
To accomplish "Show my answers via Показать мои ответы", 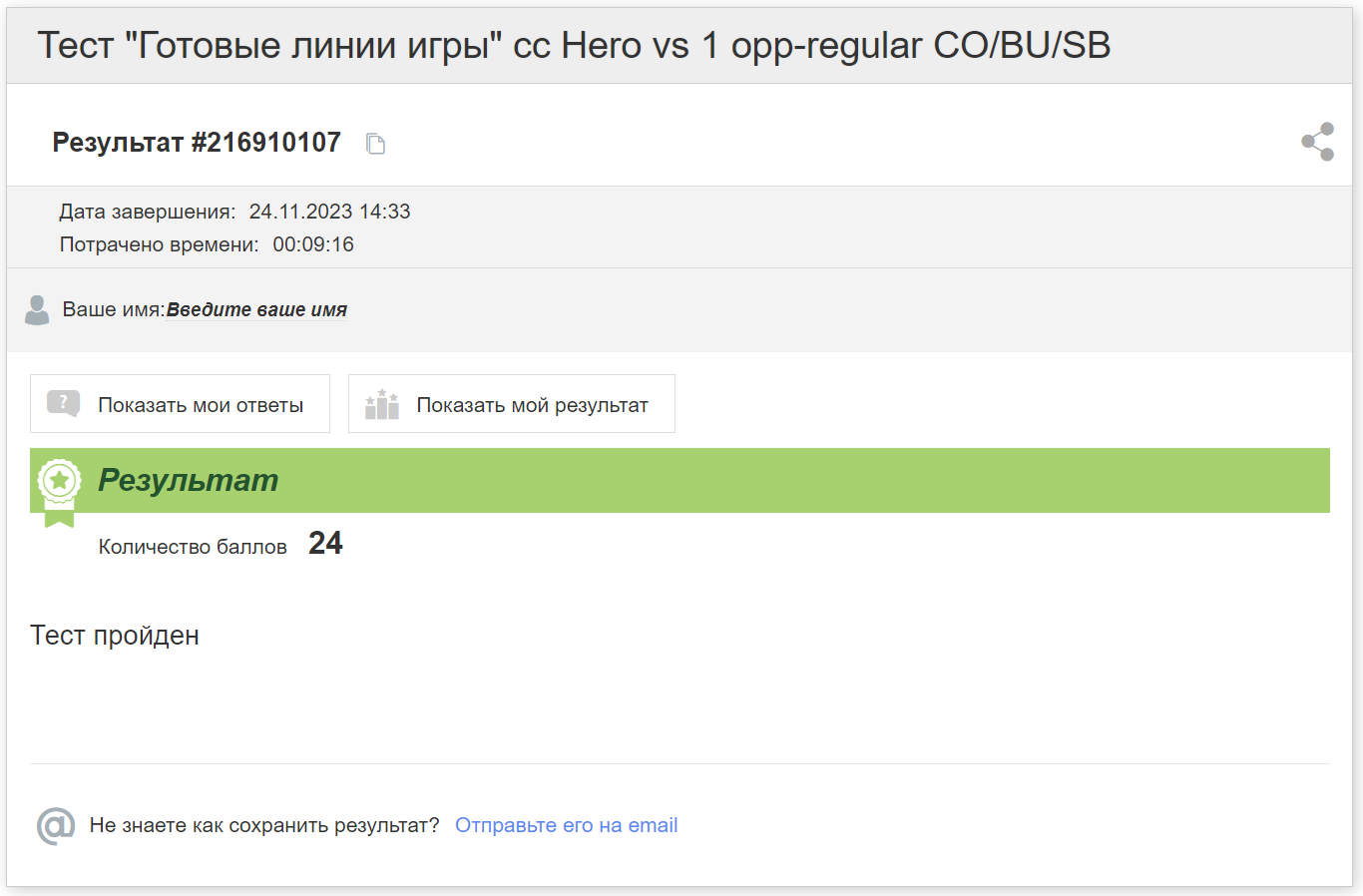I will (x=180, y=404).
